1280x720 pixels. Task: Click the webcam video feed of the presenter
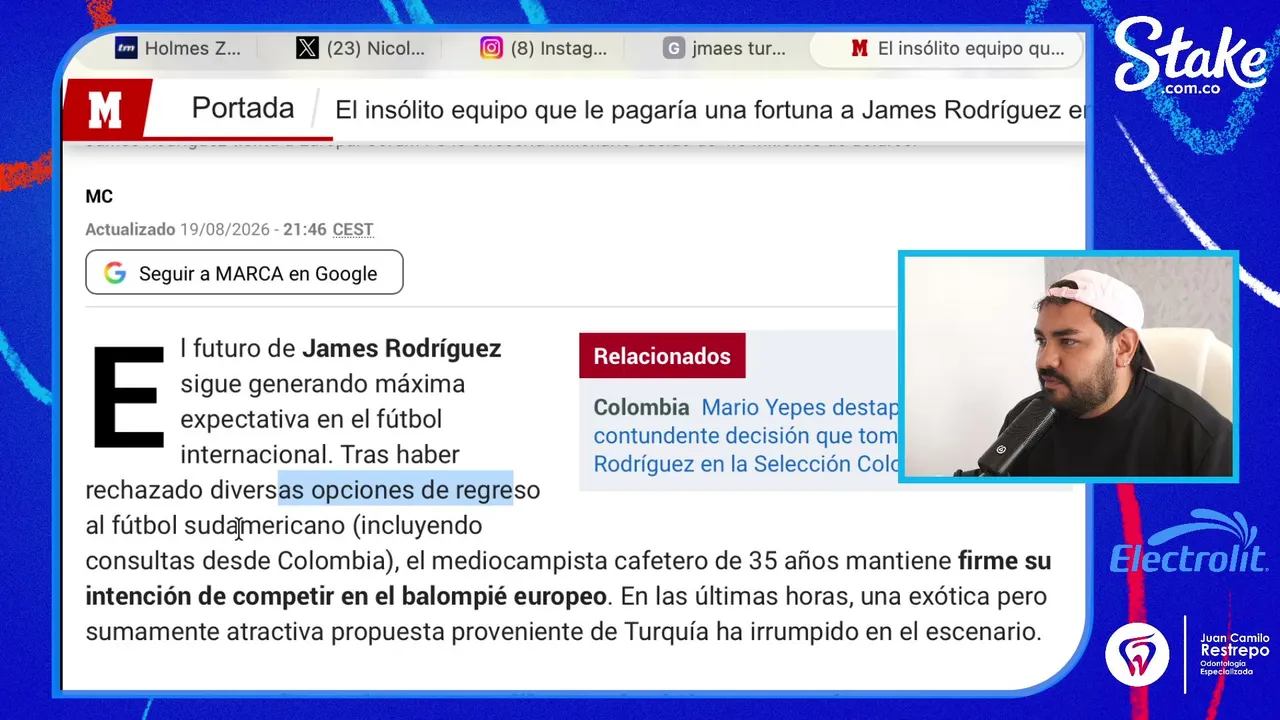pos(1069,367)
